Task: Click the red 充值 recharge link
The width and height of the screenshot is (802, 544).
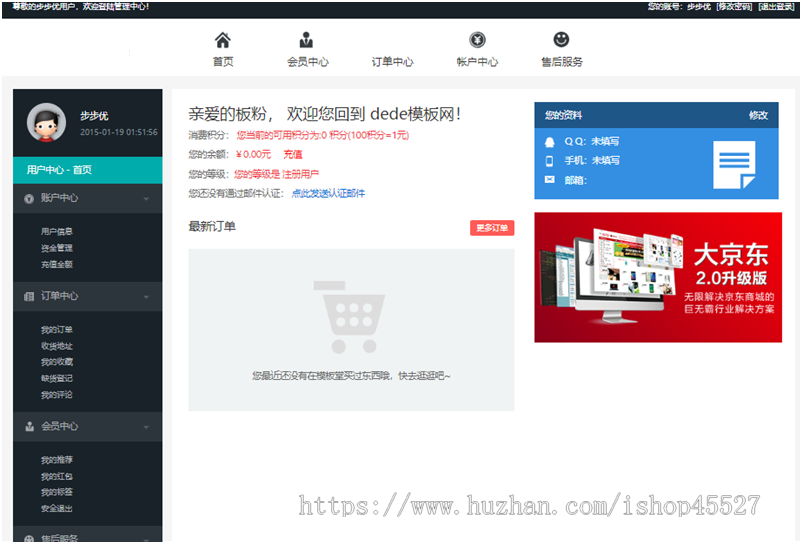Action: pos(293,154)
